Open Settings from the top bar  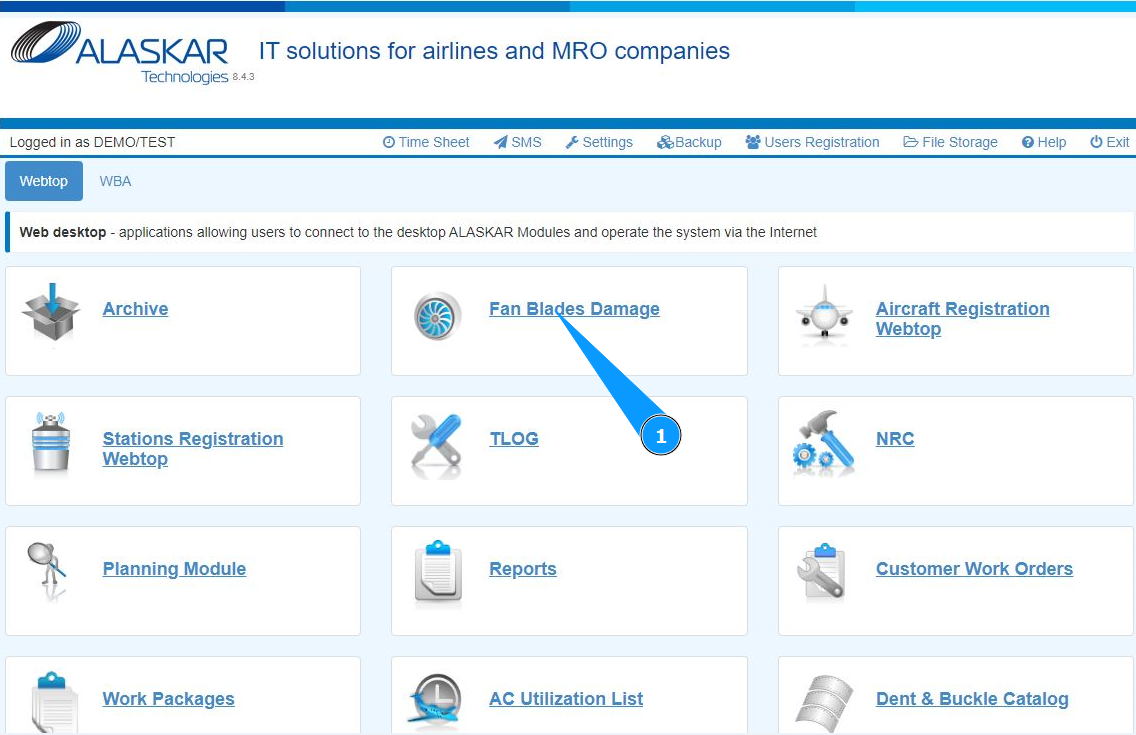pos(599,142)
